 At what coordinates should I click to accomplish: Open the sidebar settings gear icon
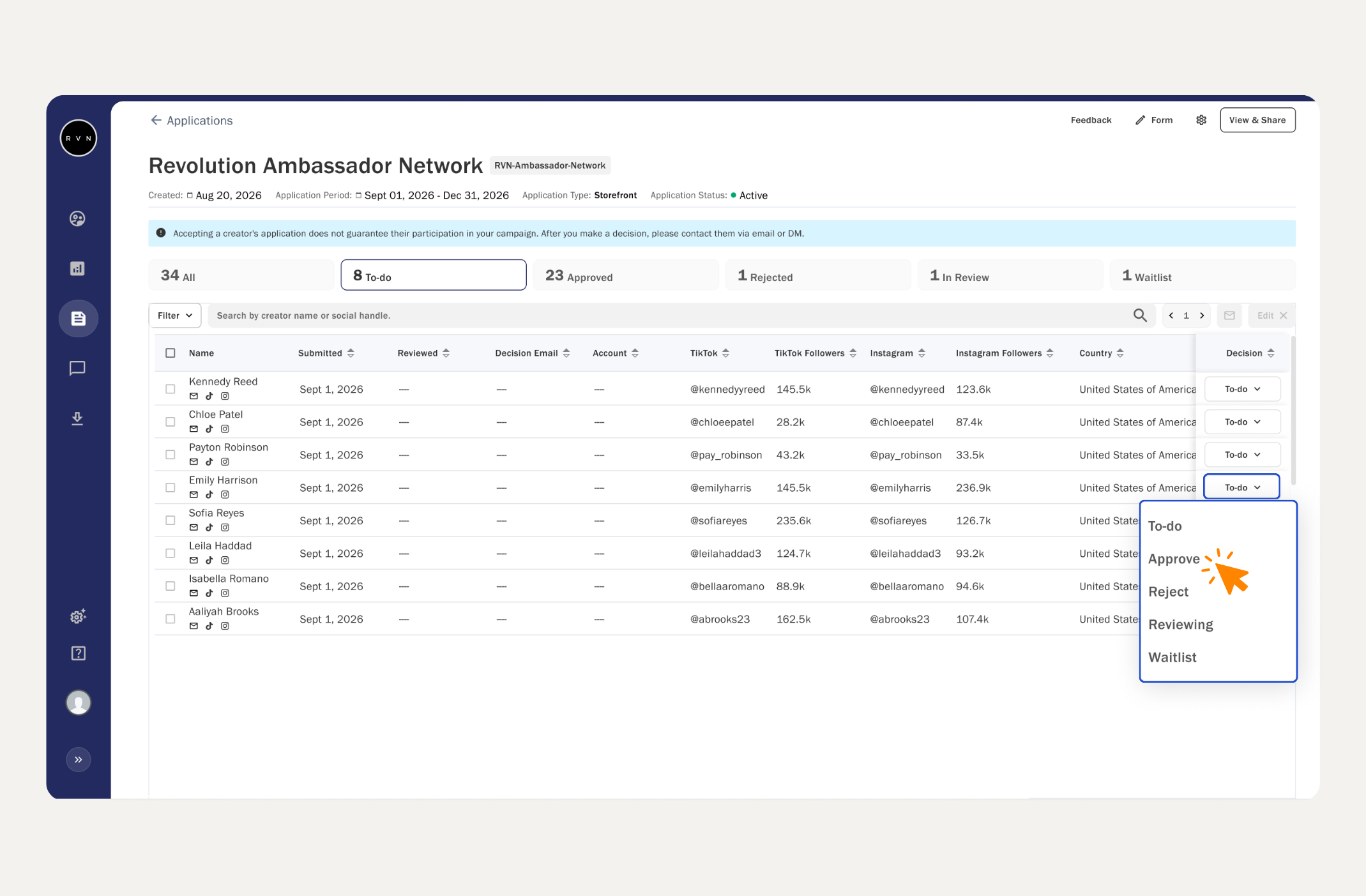(x=78, y=616)
